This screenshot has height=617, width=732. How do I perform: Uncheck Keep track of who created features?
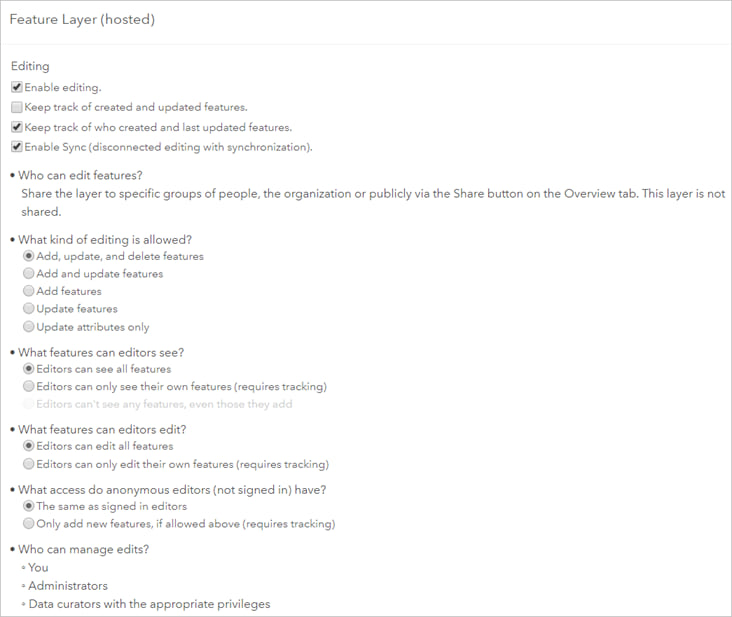click(17, 127)
